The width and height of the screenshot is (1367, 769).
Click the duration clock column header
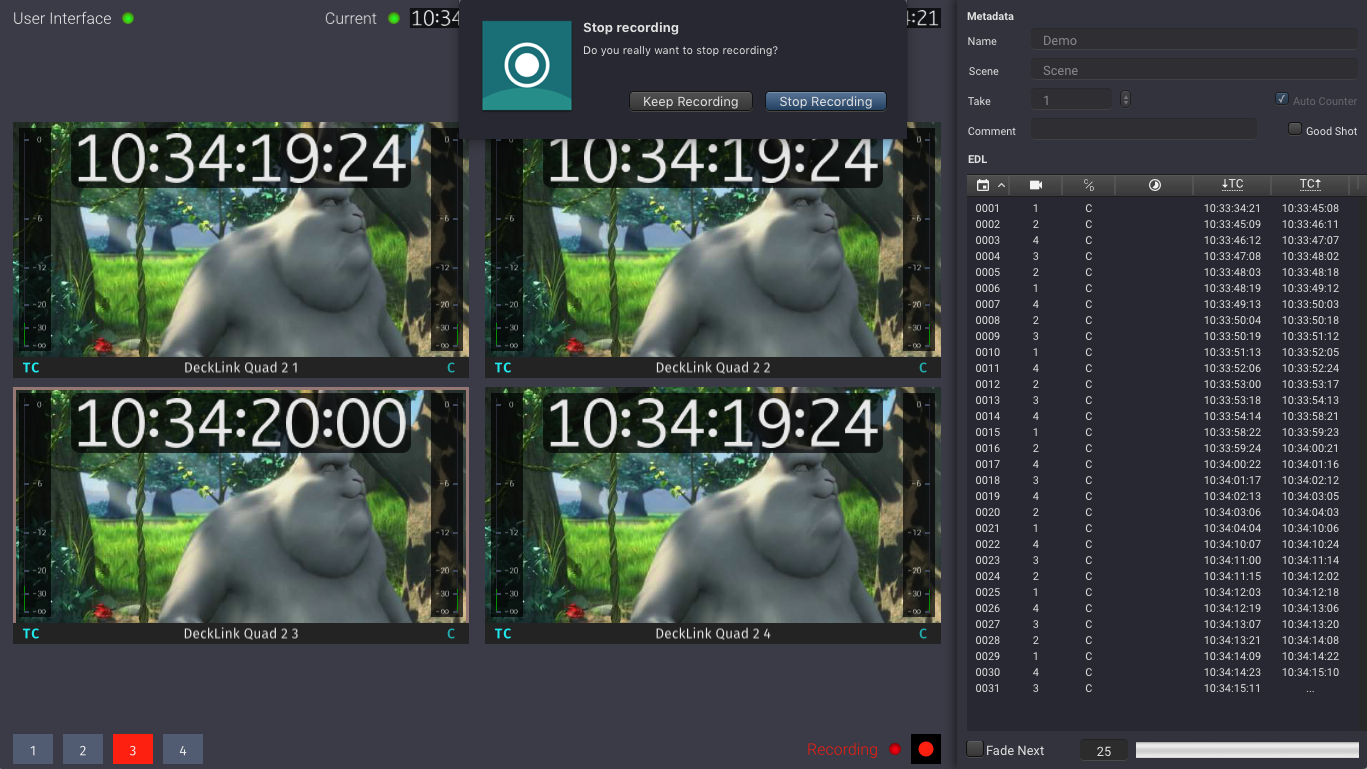[x=1154, y=185]
